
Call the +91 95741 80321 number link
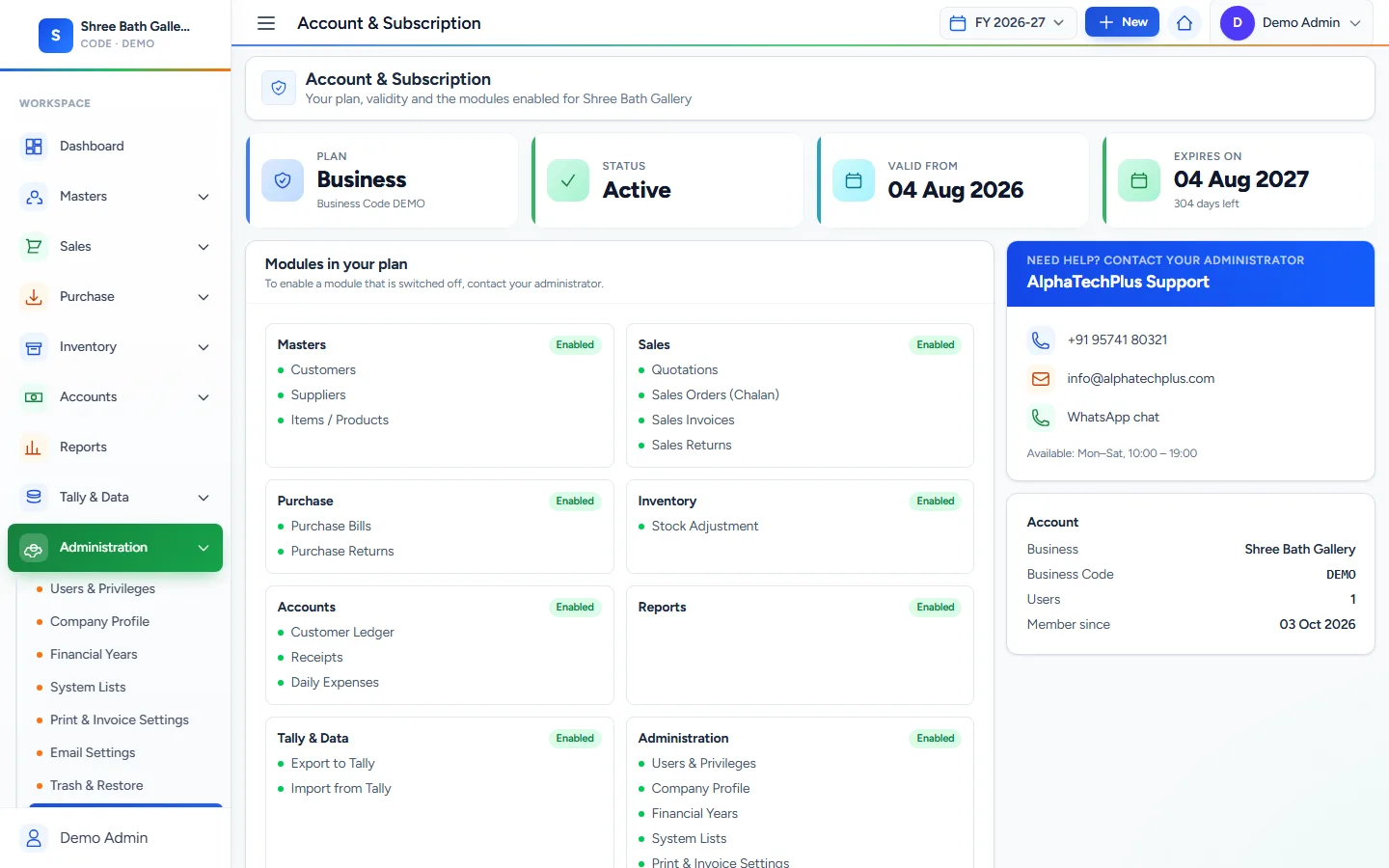coord(1117,340)
